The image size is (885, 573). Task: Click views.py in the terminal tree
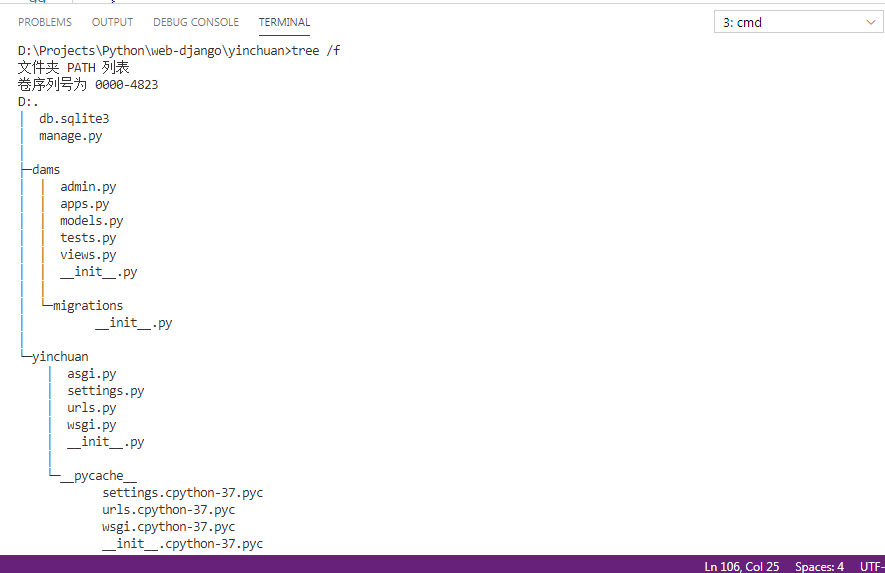[x=88, y=255]
